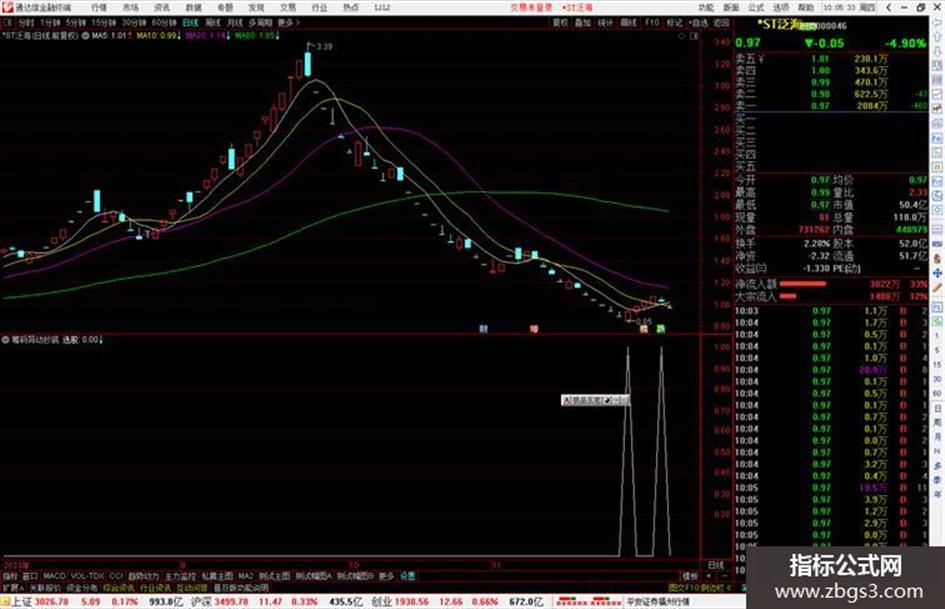Open the 帮助 menu

[806, 7]
